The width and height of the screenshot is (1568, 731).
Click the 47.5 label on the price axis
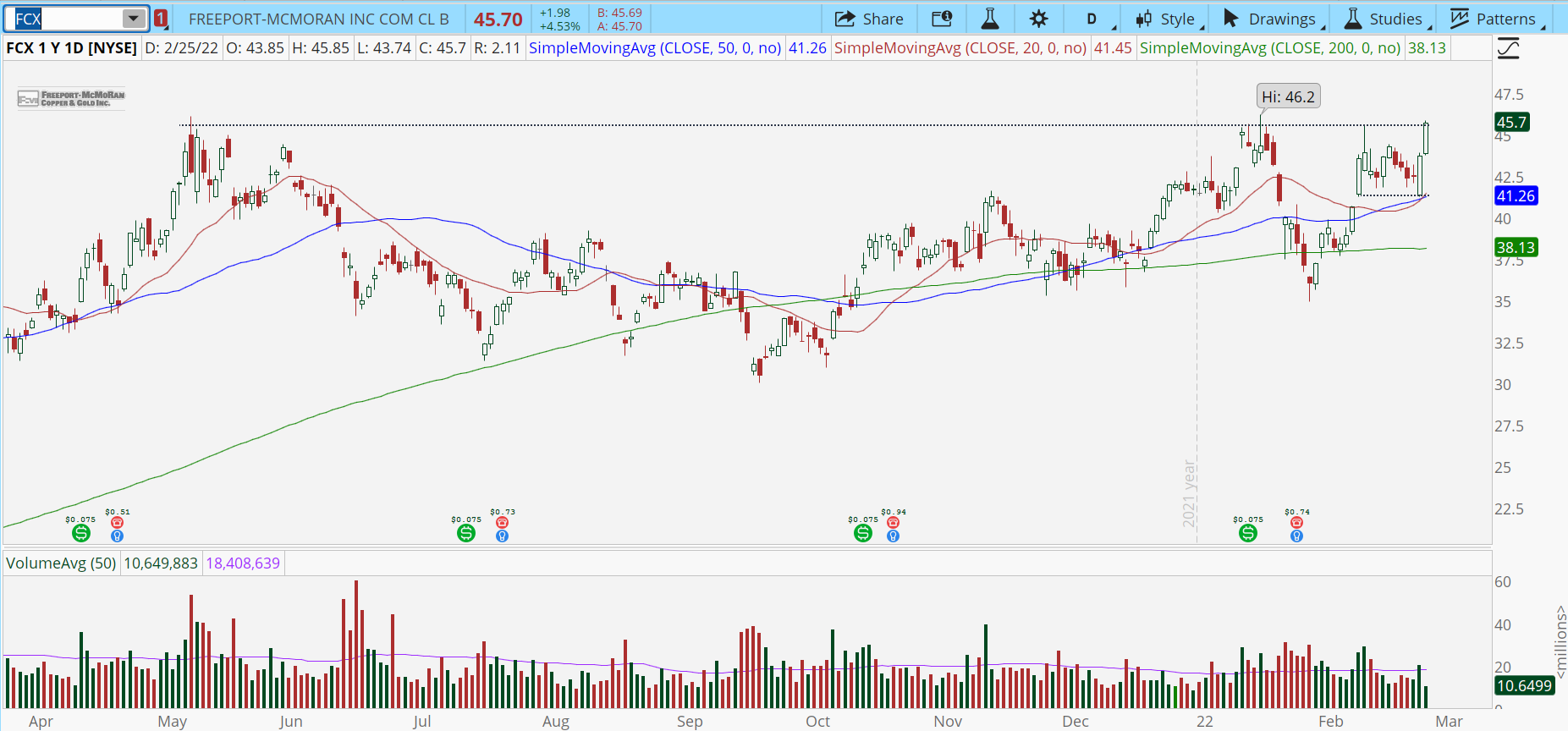point(1509,94)
